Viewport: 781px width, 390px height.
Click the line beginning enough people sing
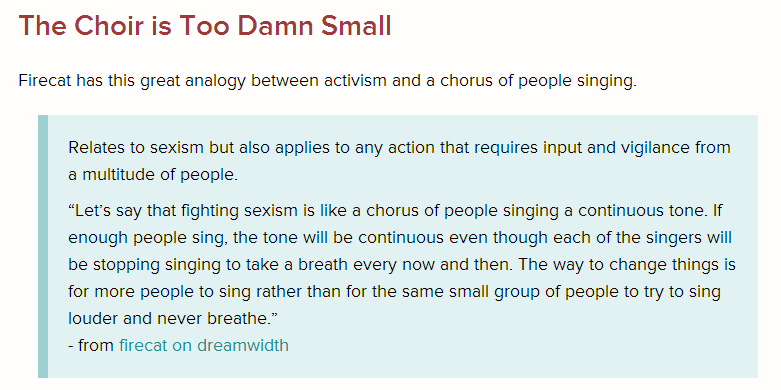click(x=400, y=238)
